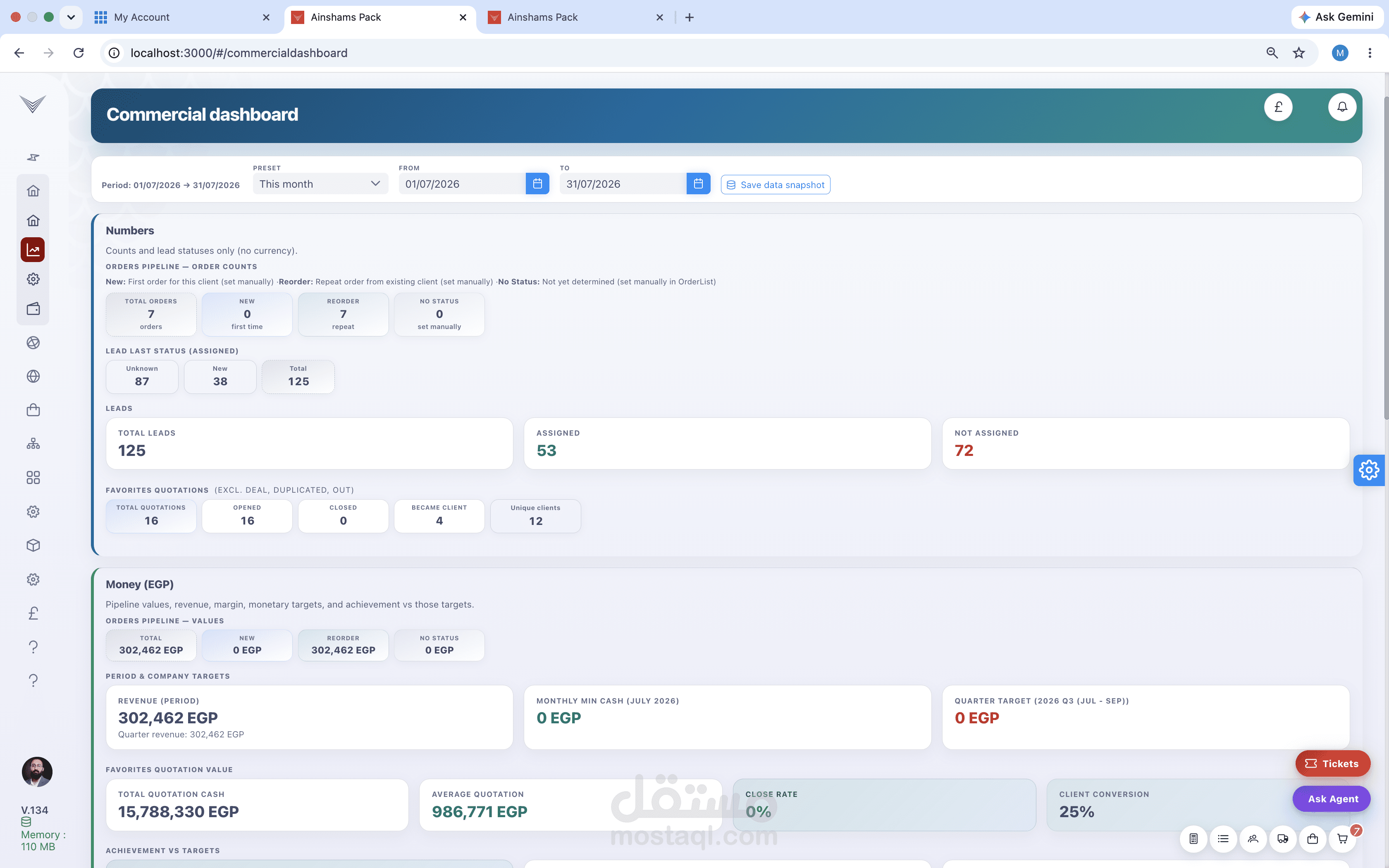Image resolution: width=1389 pixels, height=868 pixels.
Task: Click Save data snapshot button
Action: coord(776,185)
